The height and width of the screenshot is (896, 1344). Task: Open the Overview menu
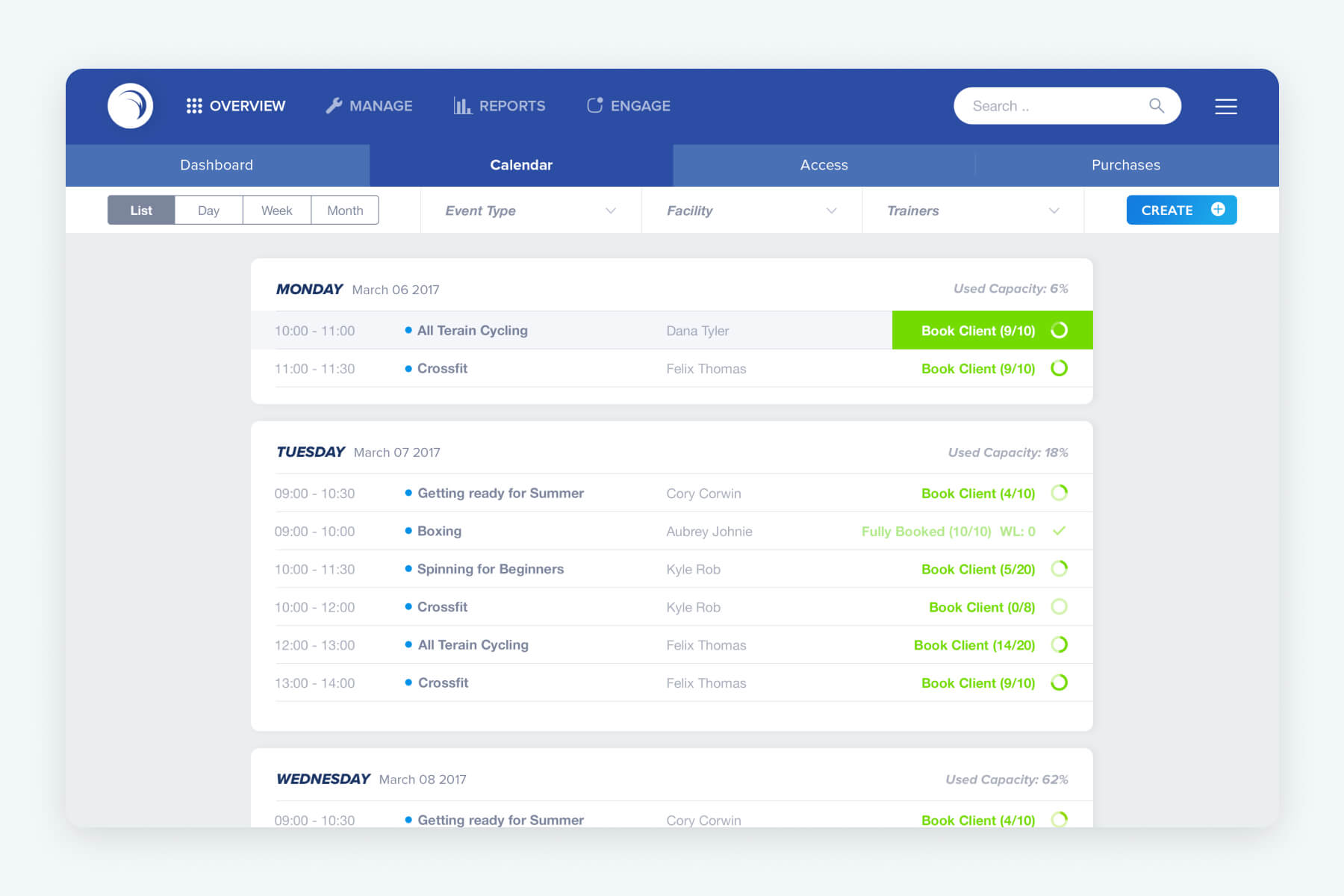point(236,106)
